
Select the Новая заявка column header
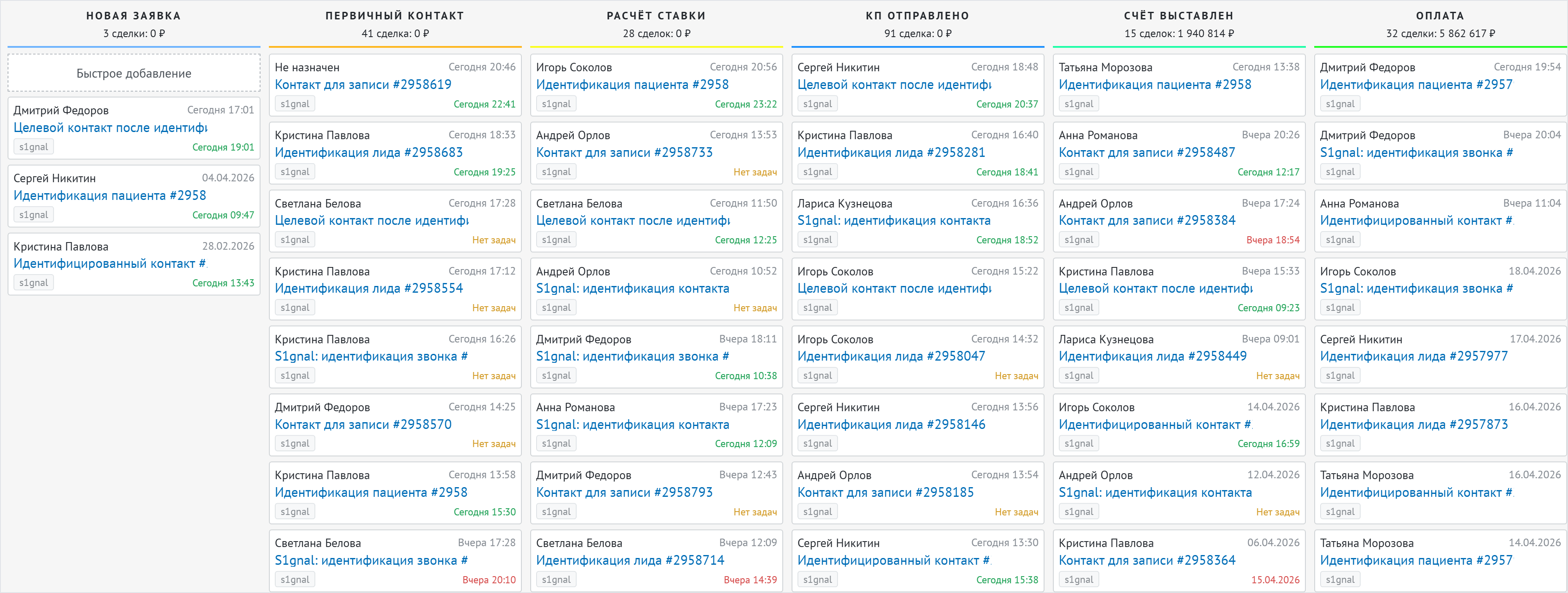click(133, 16)
